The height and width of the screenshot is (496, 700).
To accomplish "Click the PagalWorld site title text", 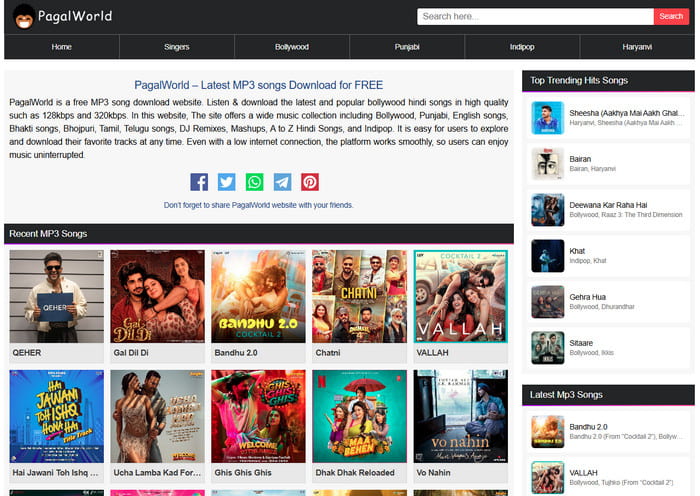I will pos(75,17).
